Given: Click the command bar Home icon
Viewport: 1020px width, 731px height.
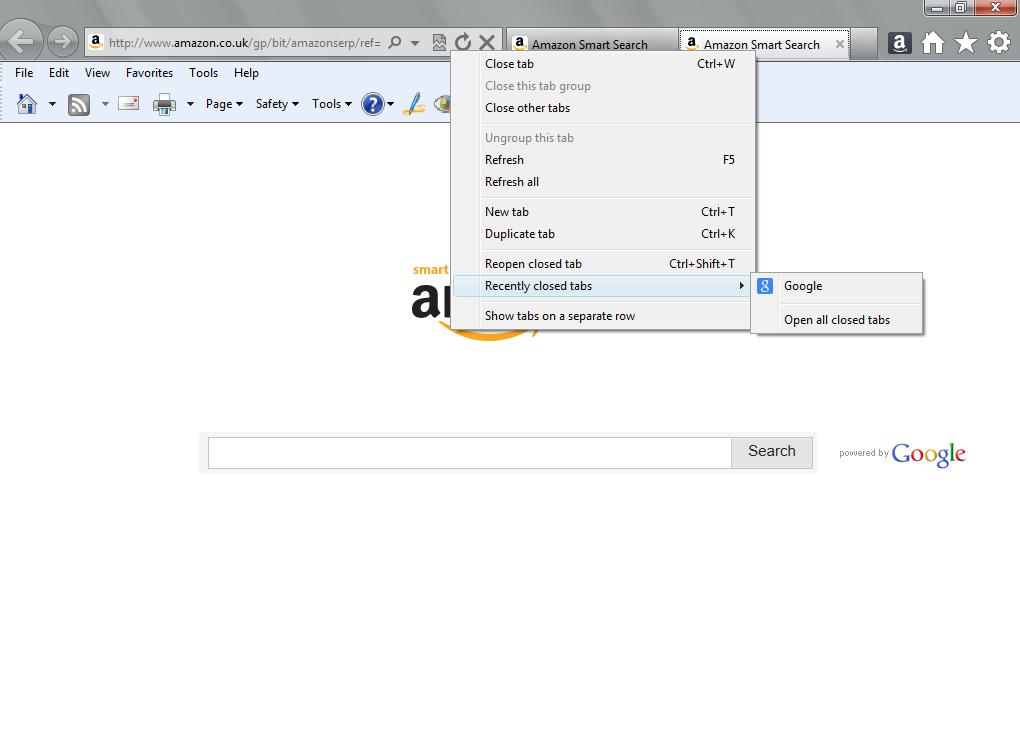Looking at the screenshot, I should [x=27, y=104].
